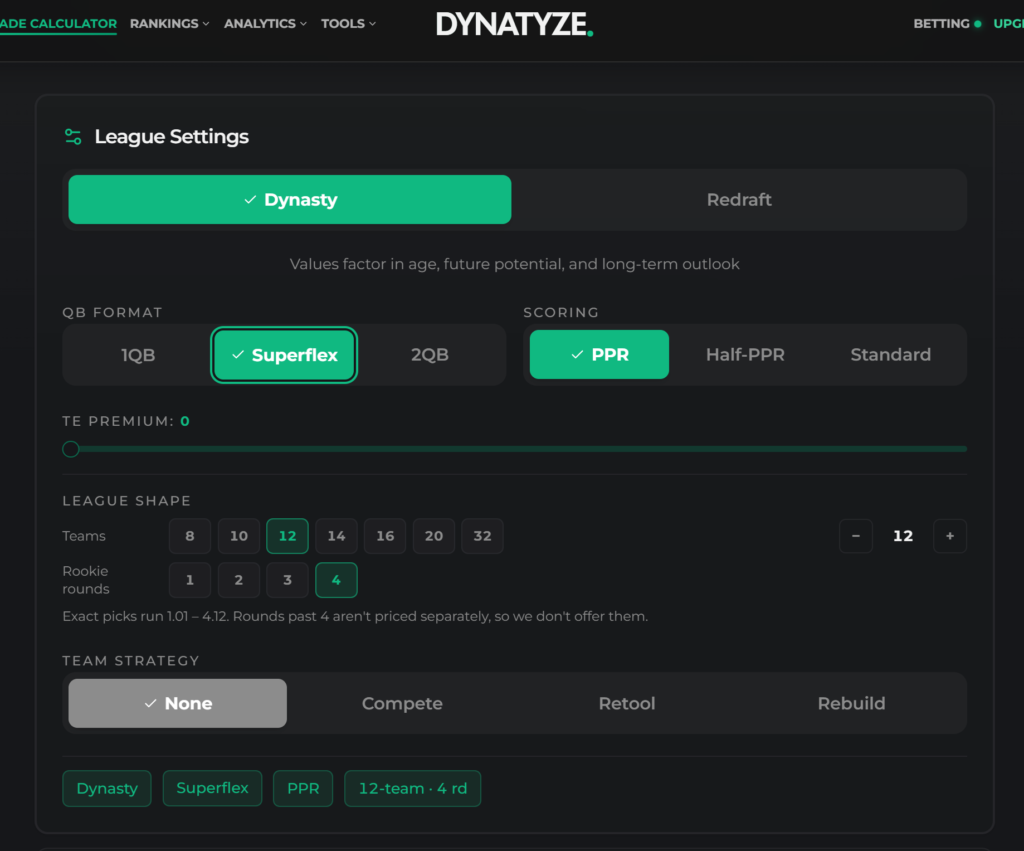Click the League Settings heading
Screen dimensions: 1024x851
(172, 136)
